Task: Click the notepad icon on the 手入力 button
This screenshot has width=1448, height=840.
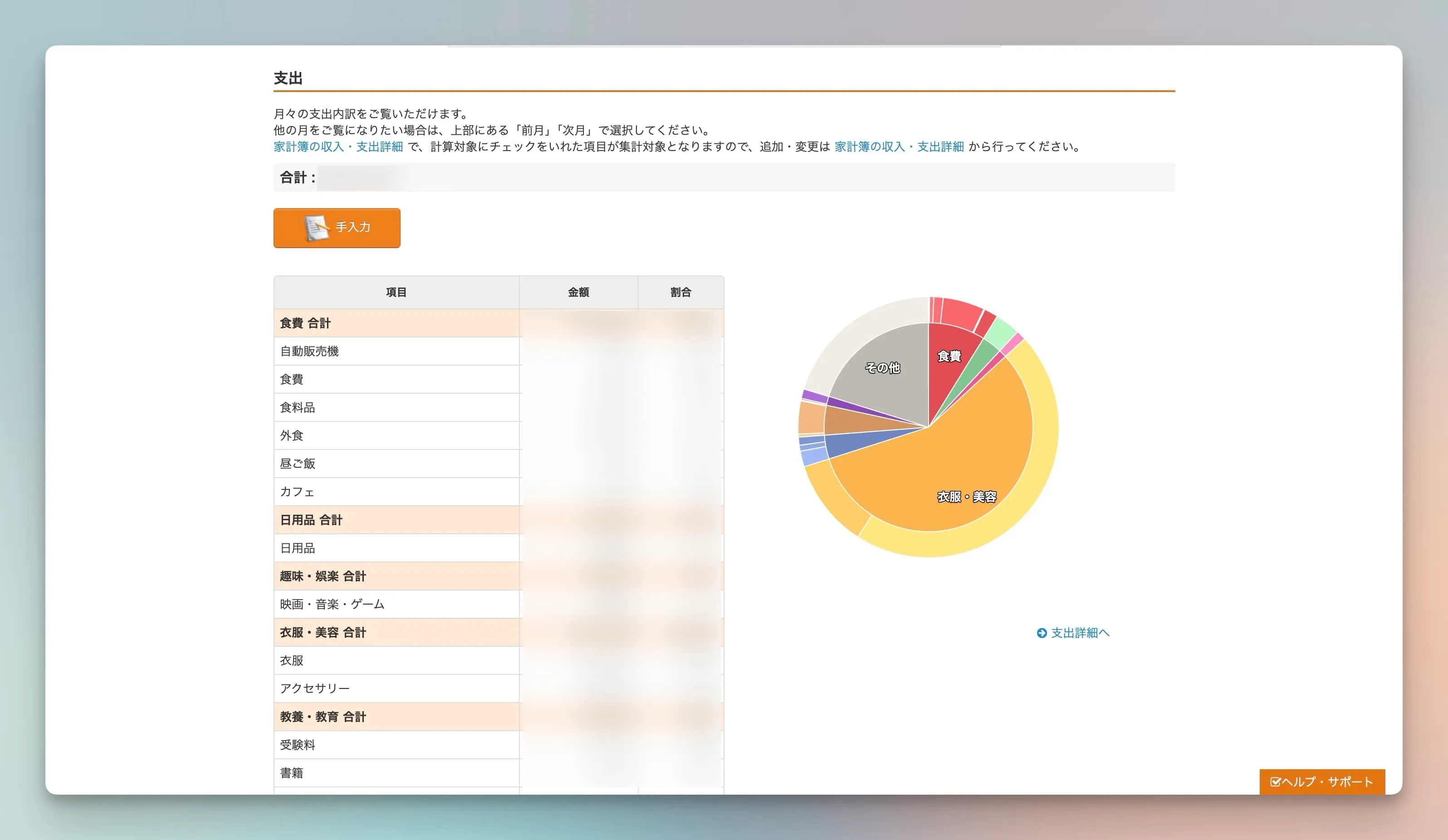Action: (x=317, y=228)
